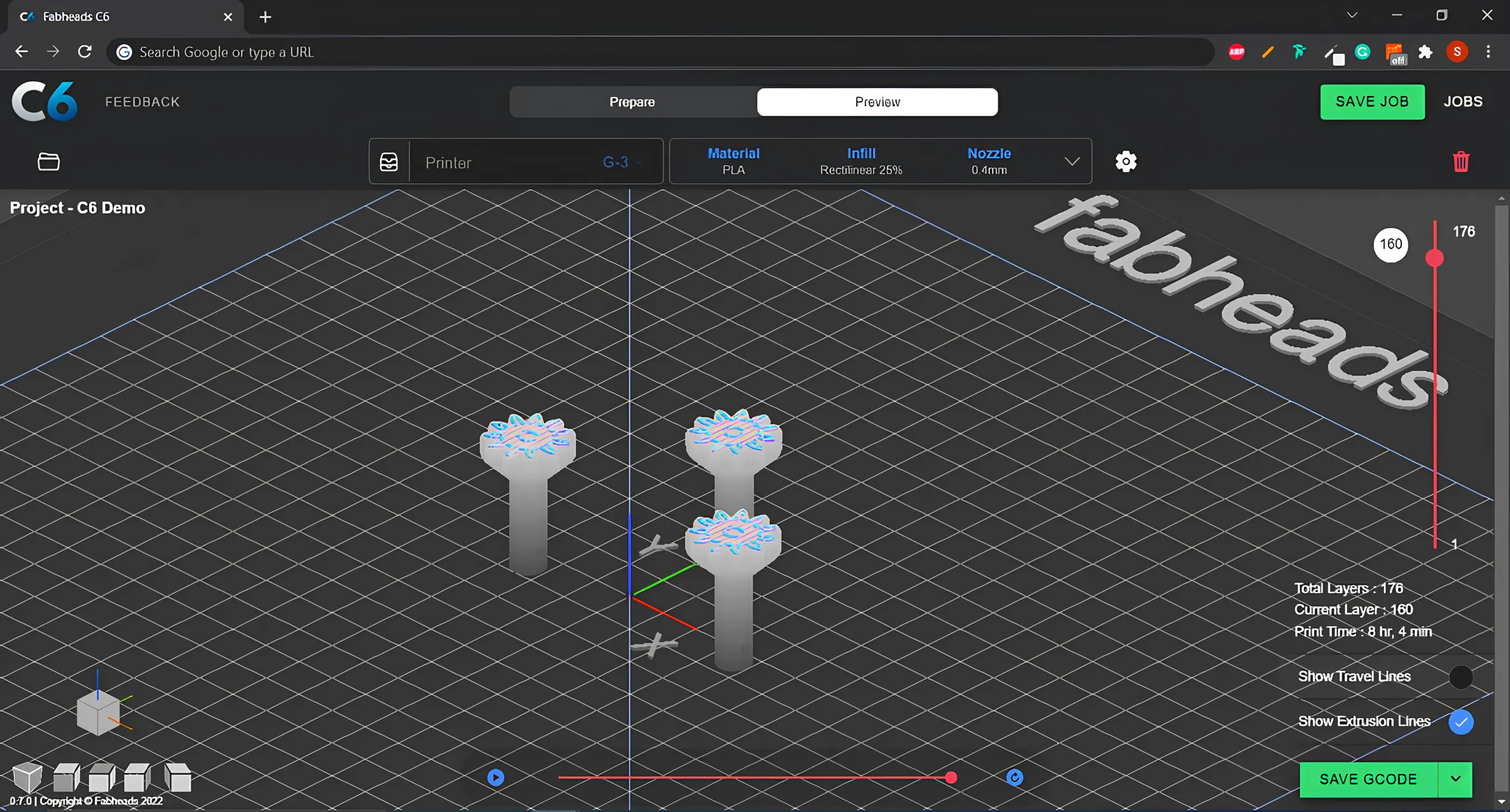Image resolution: width=1510 pixels, height=812 pixels.
Task: Select the second view cube icon
Action: [x=66, y=777]
